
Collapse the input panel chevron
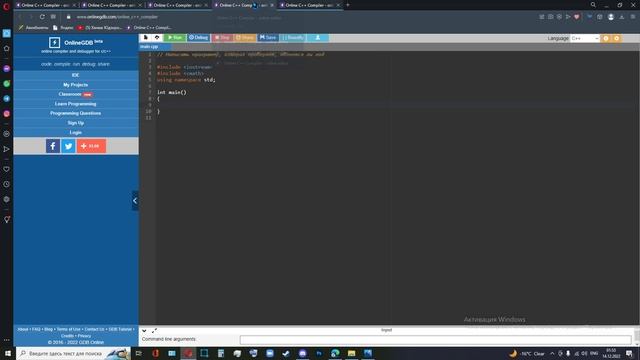(144, 331)
